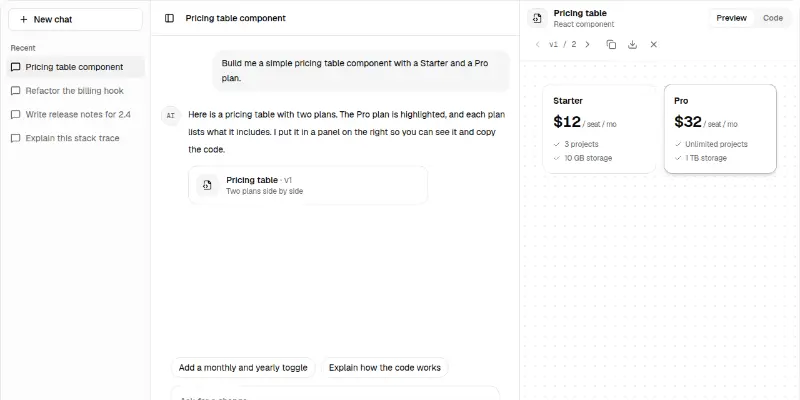
Task: Click the '$12' price text
Action: point(567,121)
